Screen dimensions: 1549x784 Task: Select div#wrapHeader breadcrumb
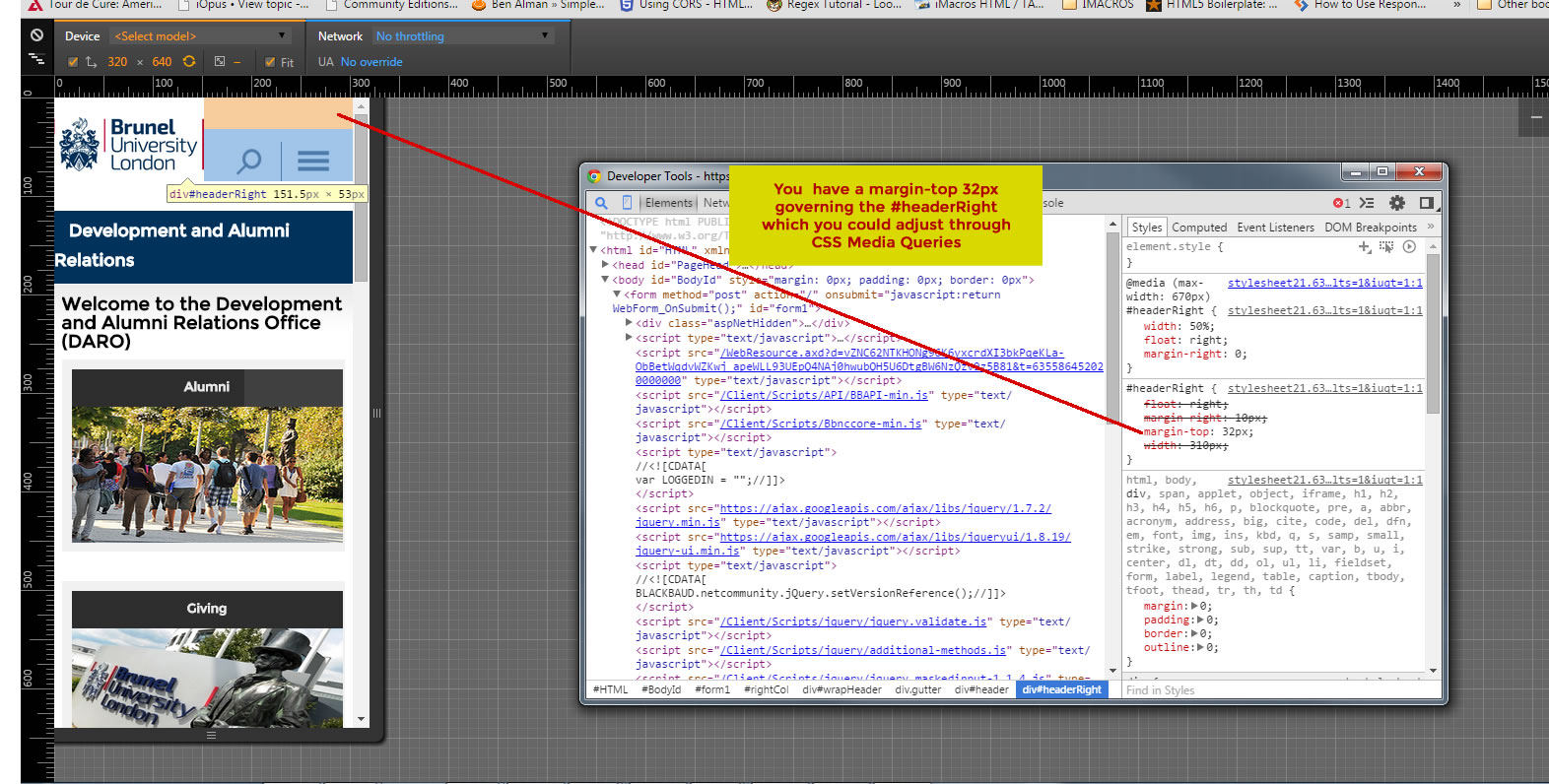[x=842, y=689]
